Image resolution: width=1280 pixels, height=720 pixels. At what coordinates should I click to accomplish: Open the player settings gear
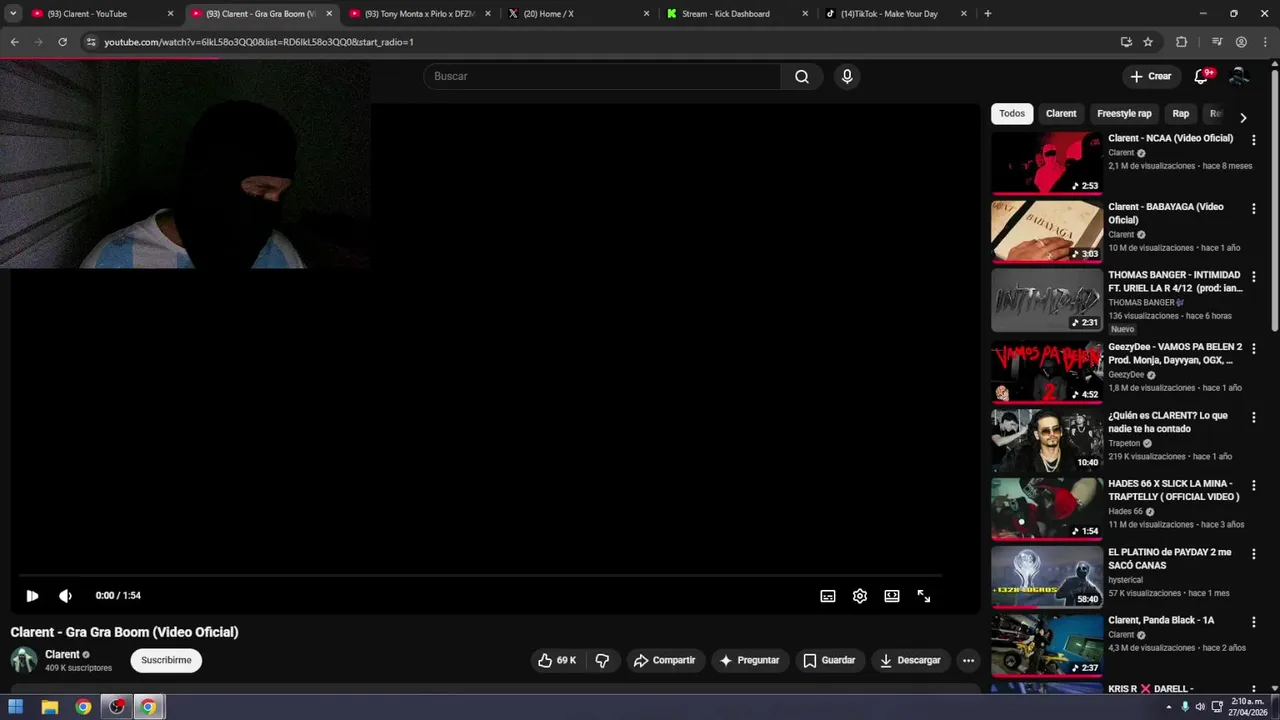[x=860, y=596]
